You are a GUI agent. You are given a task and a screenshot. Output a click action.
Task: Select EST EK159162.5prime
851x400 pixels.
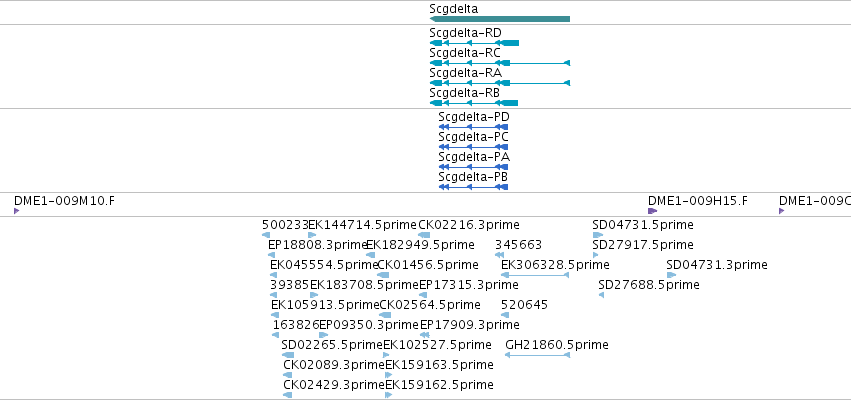pyautogui.click(x=389, y=396)
